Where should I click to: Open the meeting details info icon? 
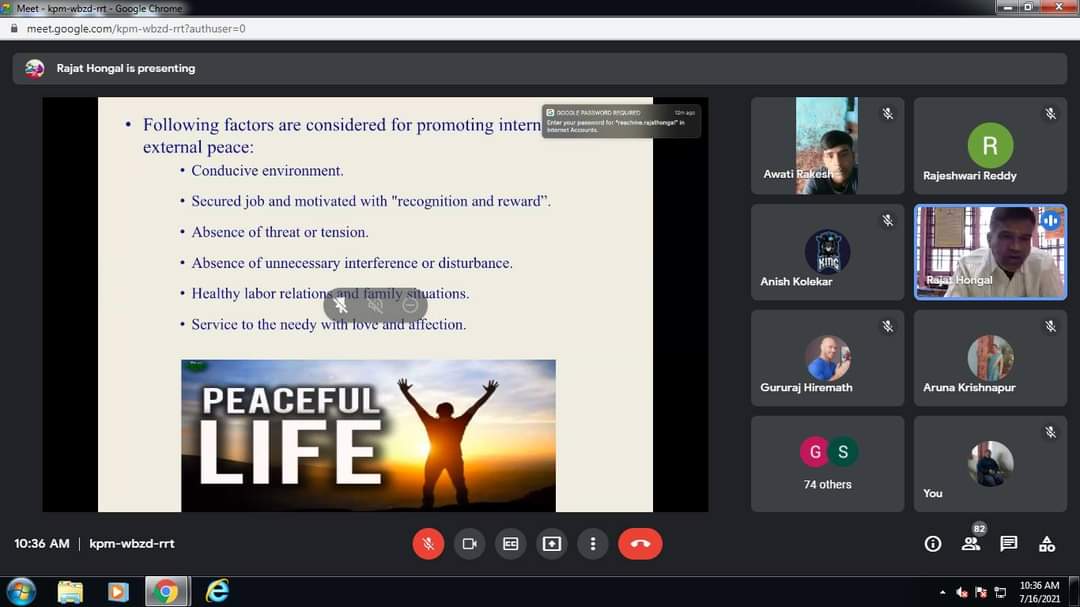932,543
